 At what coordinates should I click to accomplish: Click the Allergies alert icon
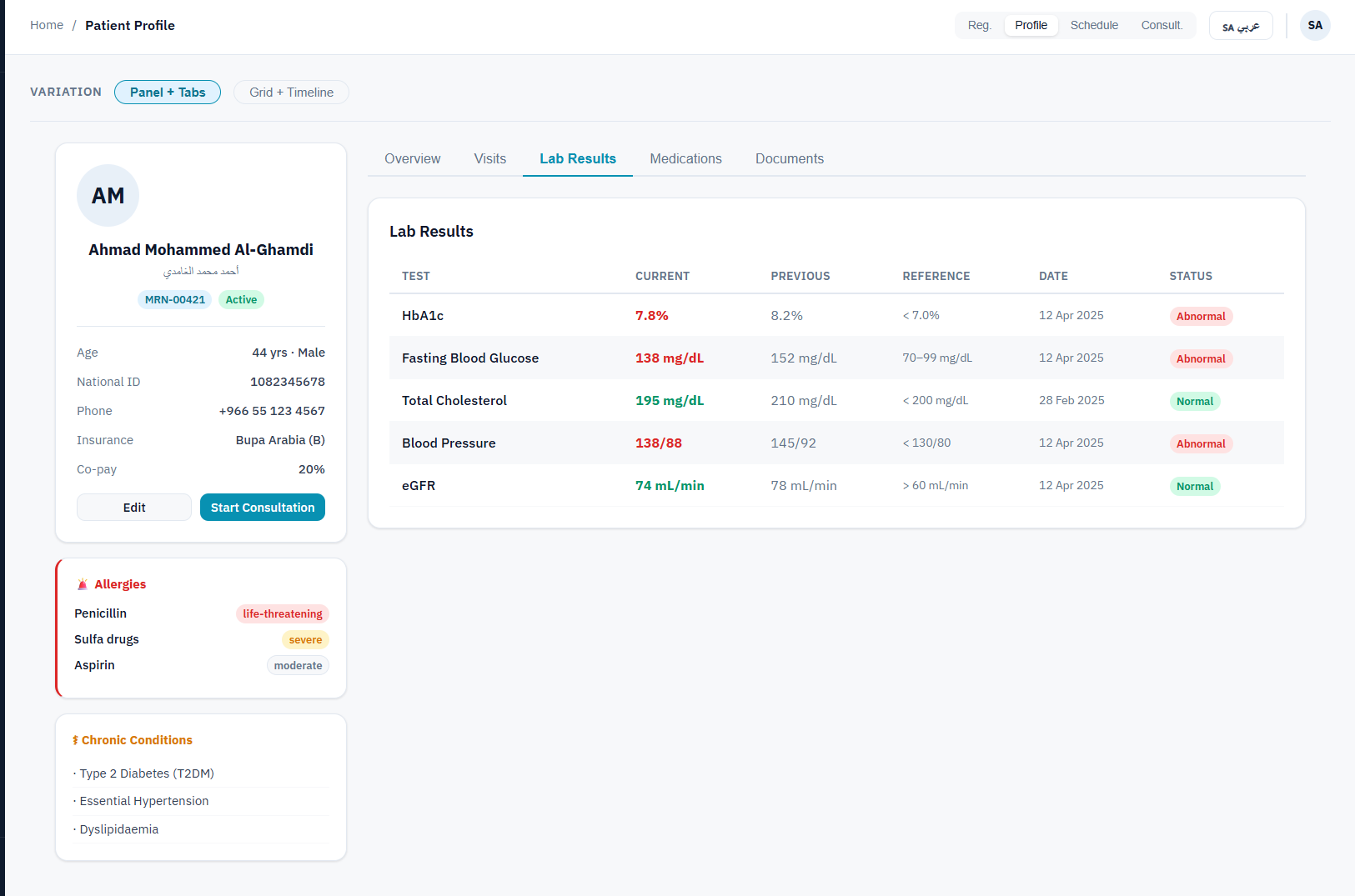83,584
